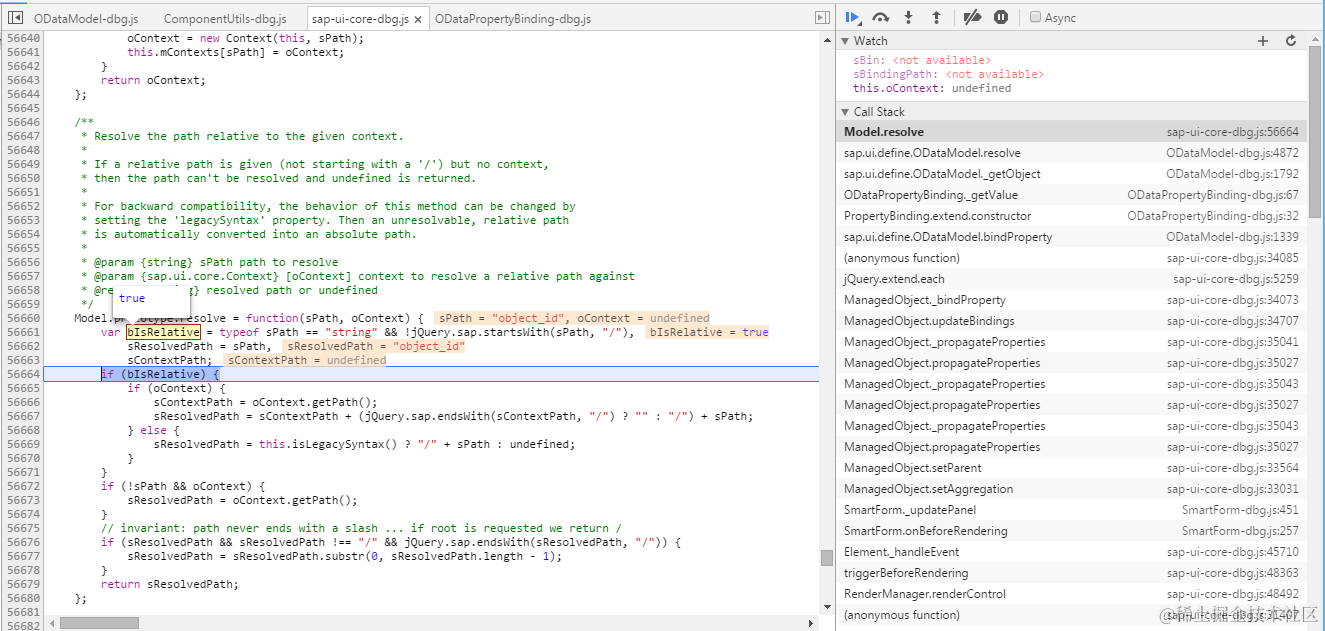
Task: Click the sBin watch expression
Action: tap(922, 60)
